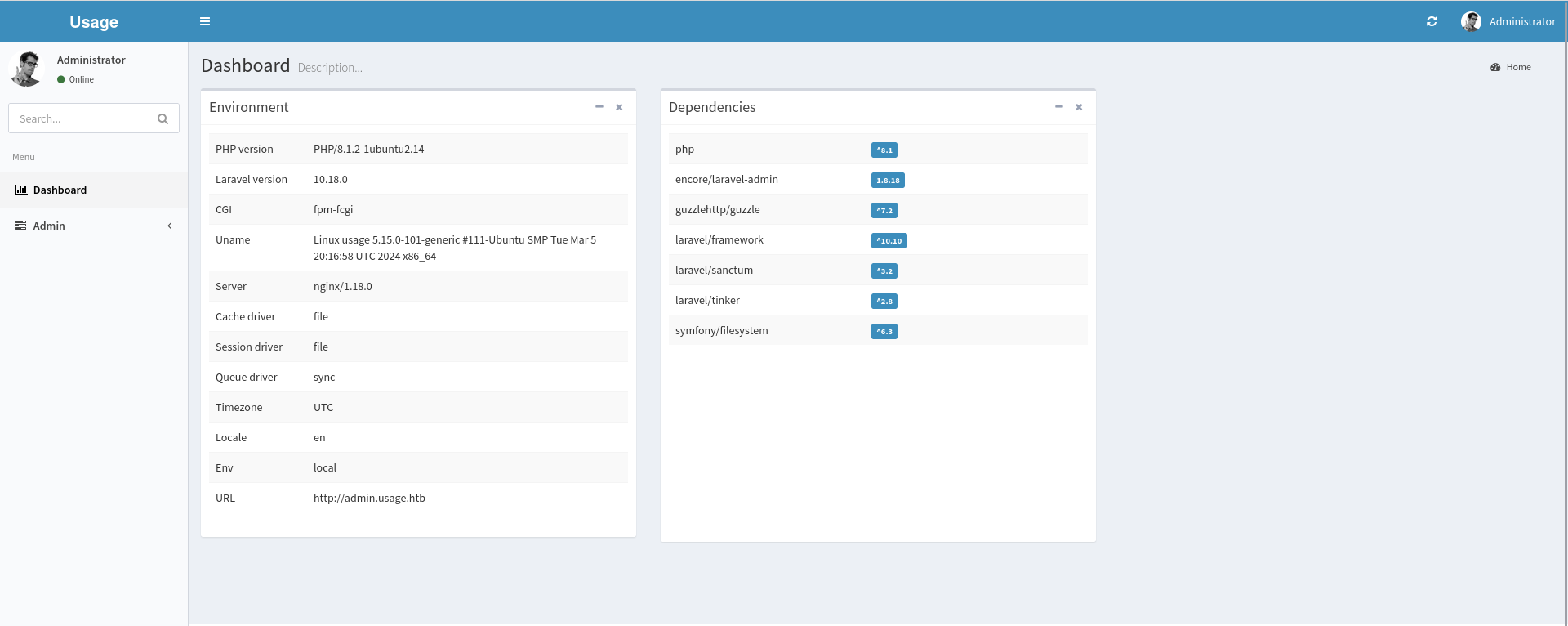1568x626 pixels.
Task: Collapse the Environment panel
Action: [599, 107]
